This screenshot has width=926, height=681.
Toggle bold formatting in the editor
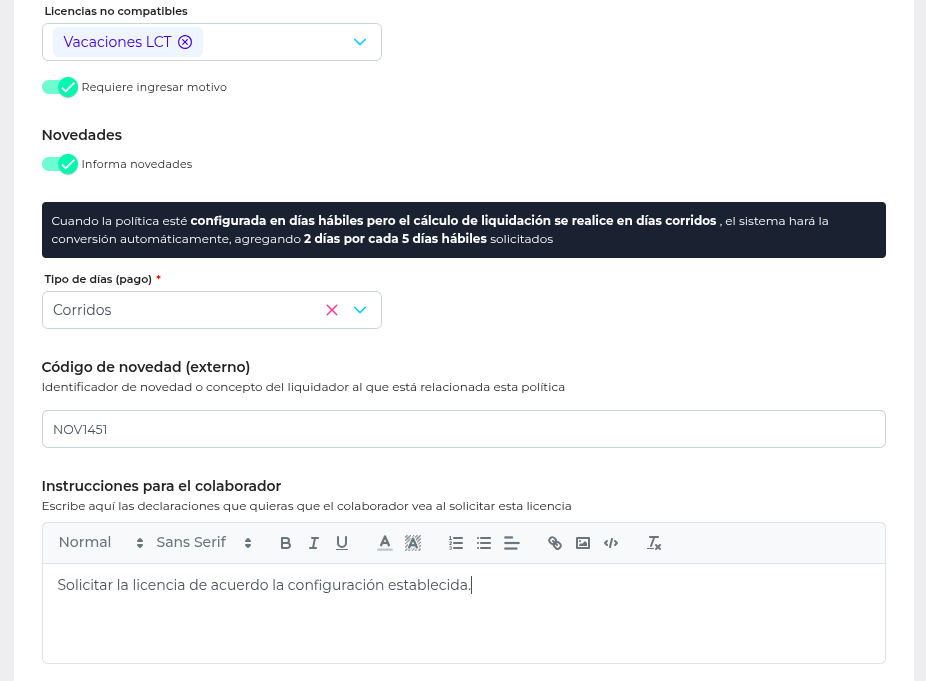(x=285, y=543)
